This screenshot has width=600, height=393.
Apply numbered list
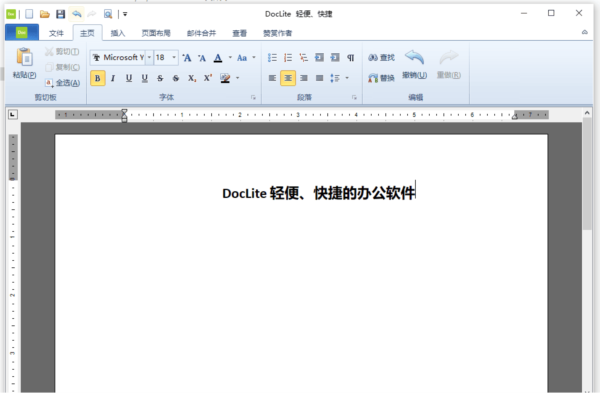(x=288, y=58)
